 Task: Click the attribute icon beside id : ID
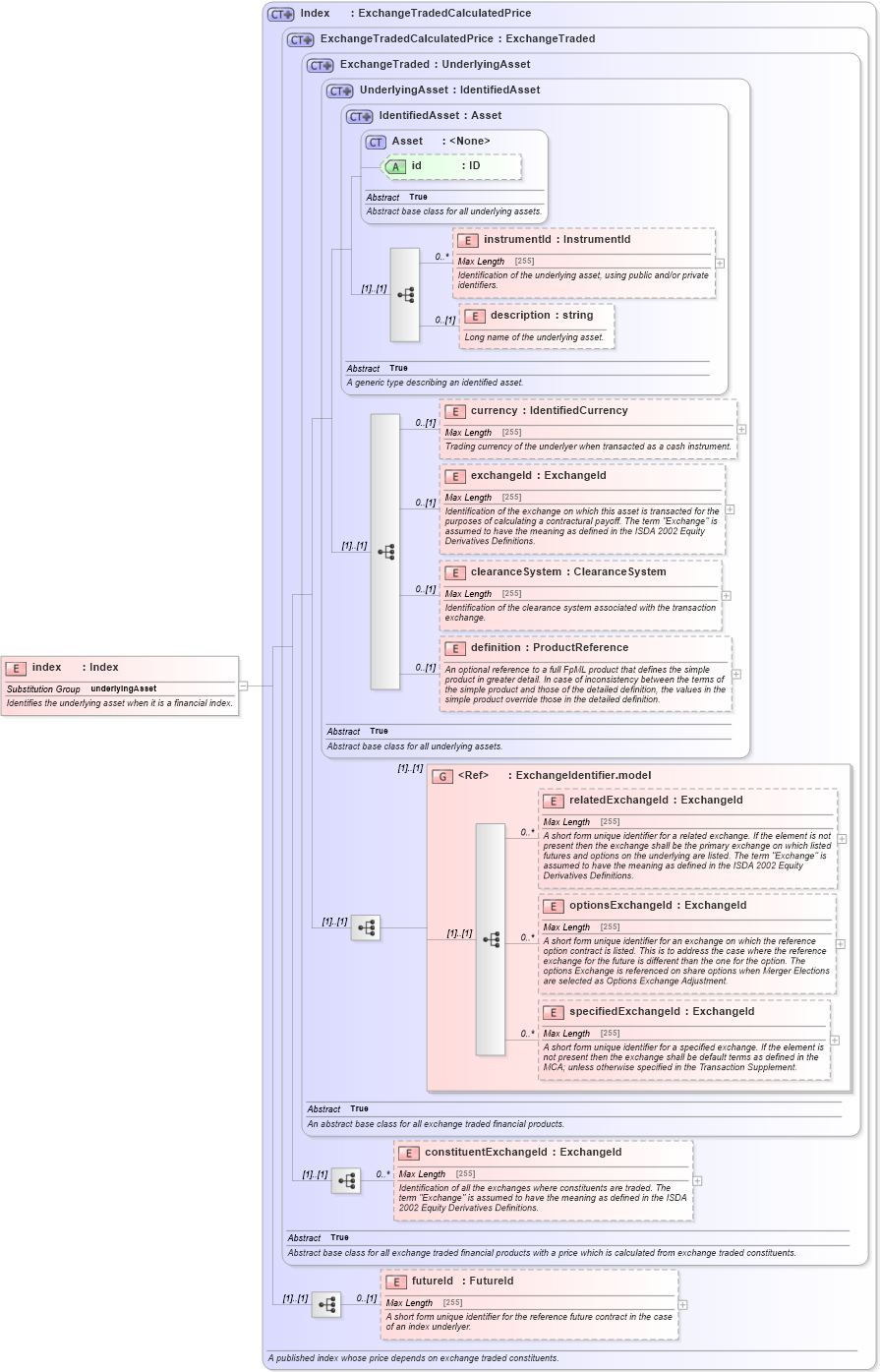(x=395, y=167)
